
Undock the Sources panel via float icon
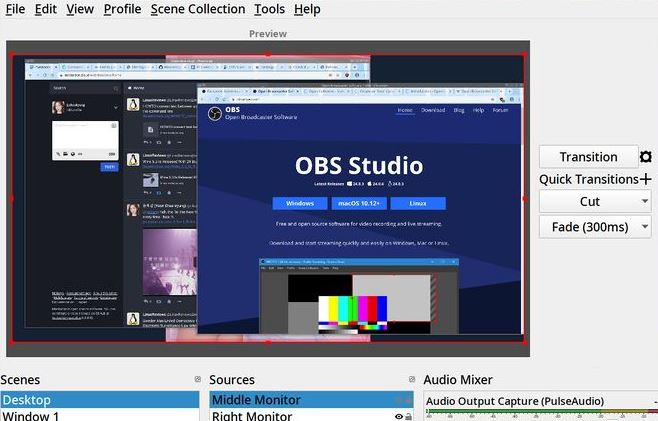(x=412, y=379)
